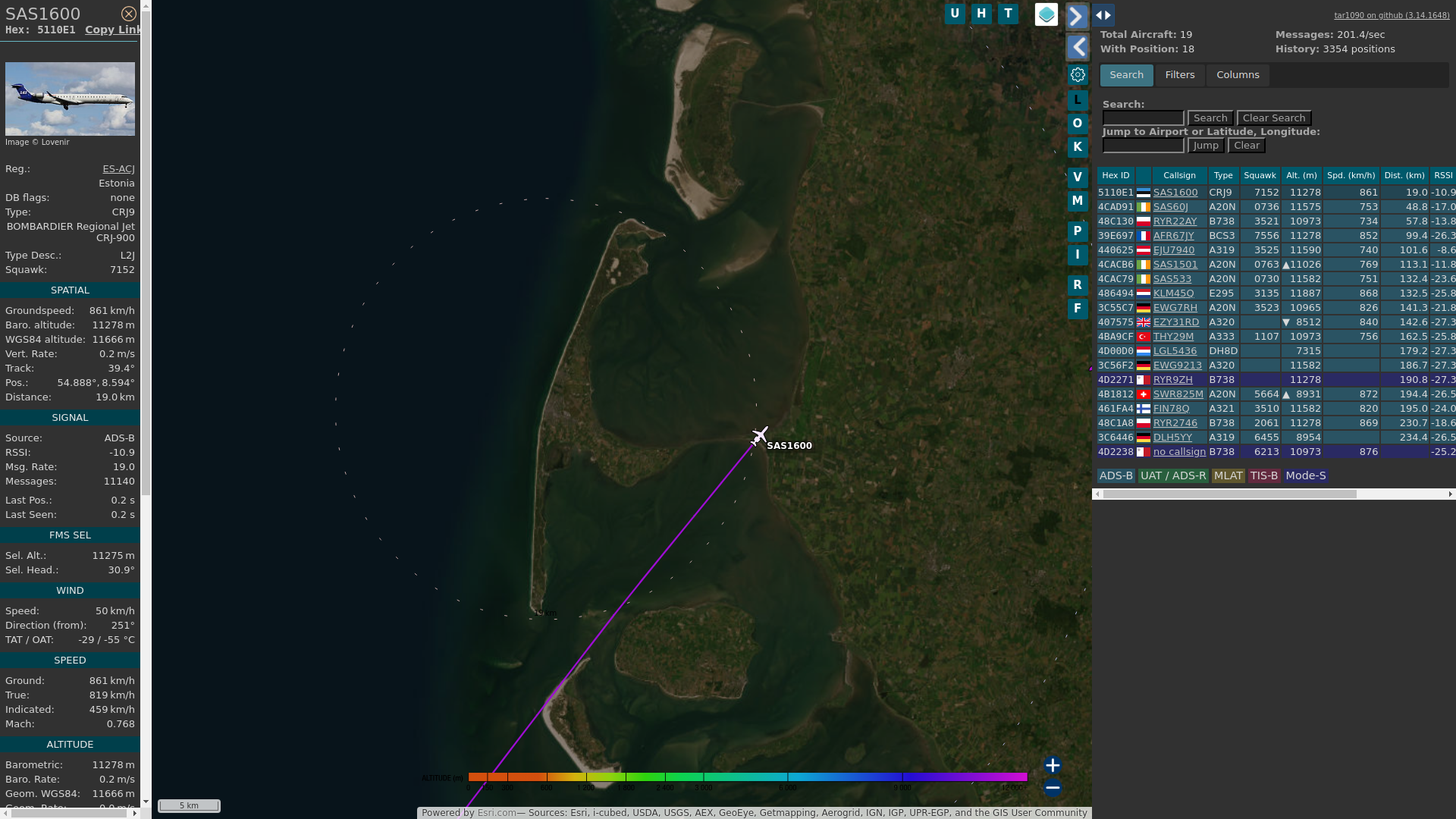This screenshot has width=1456, height=819.
Task: Zoom in with the plus icon
Action: (x=1053, y=765)
